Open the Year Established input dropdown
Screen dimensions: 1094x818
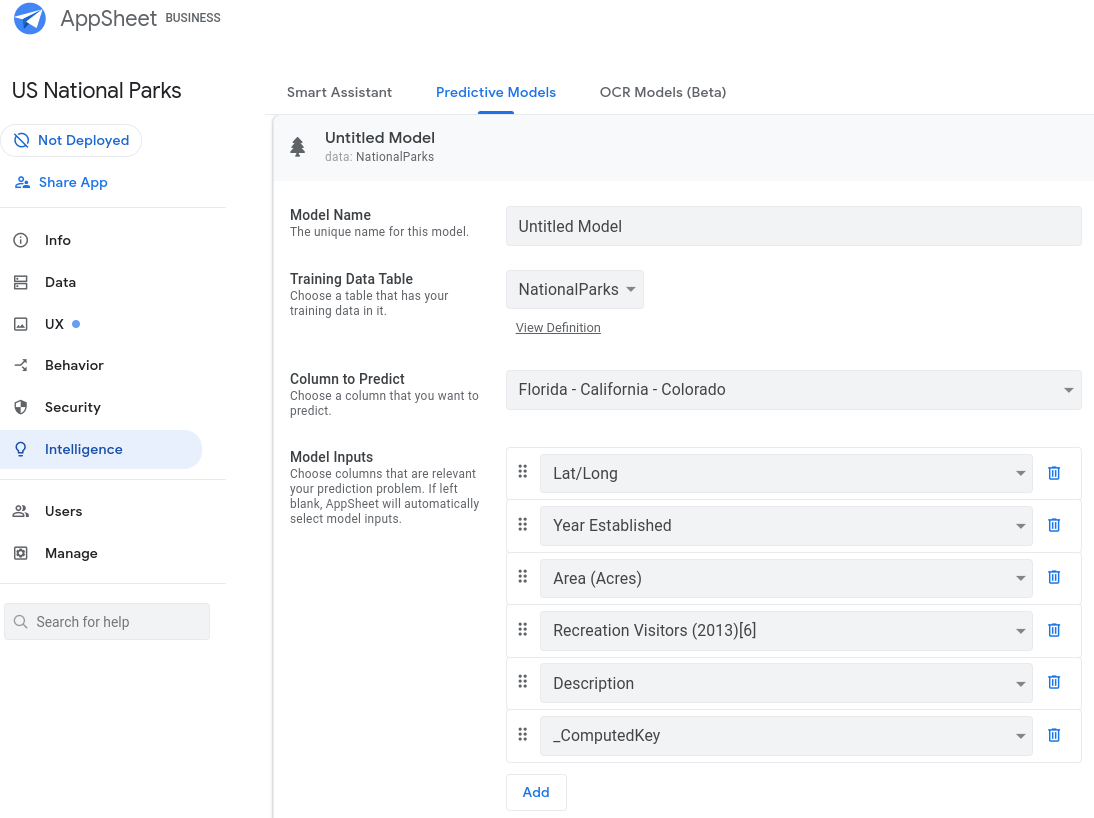(786, 526)
